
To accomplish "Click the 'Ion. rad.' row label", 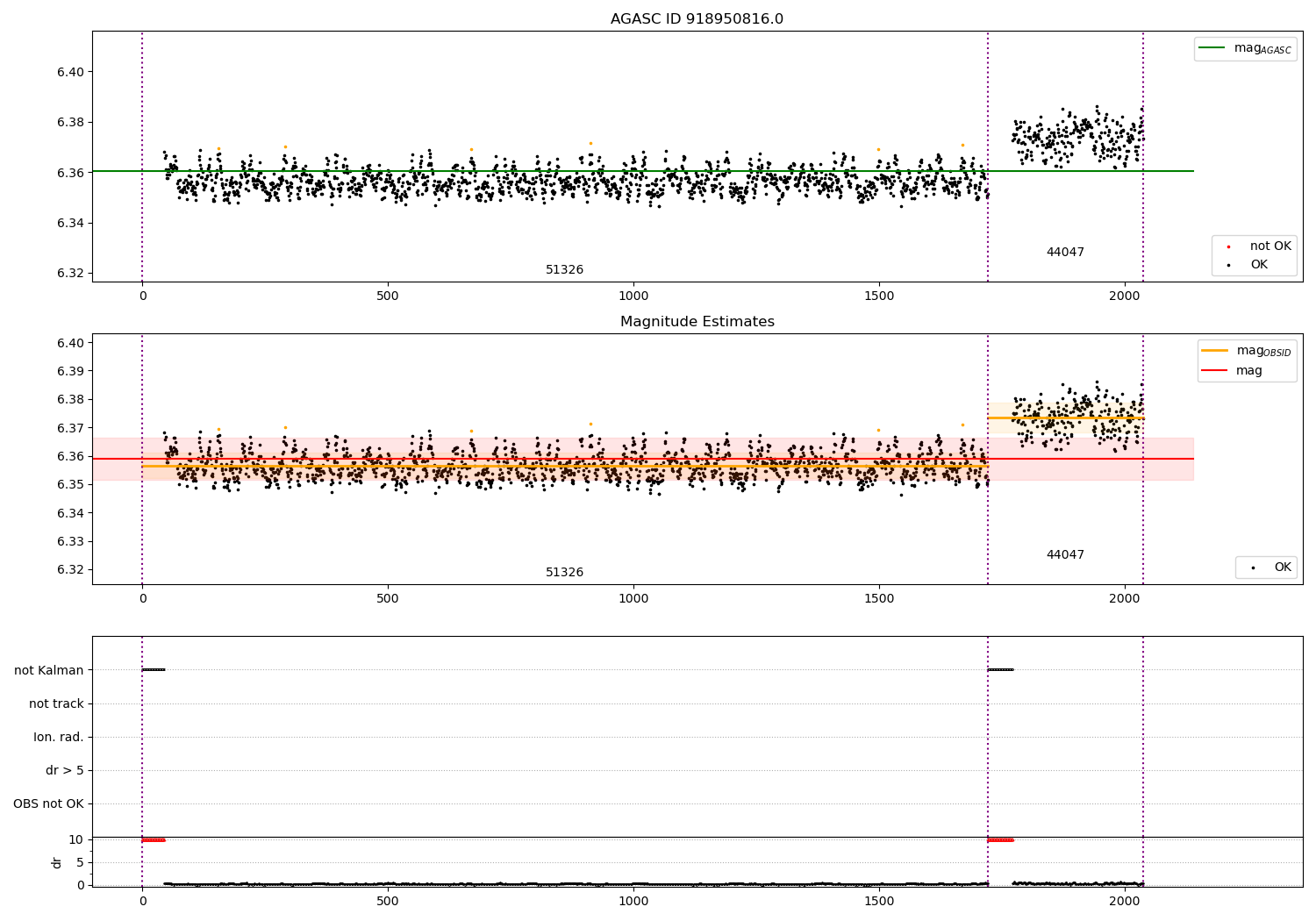I will click(59, 737).
